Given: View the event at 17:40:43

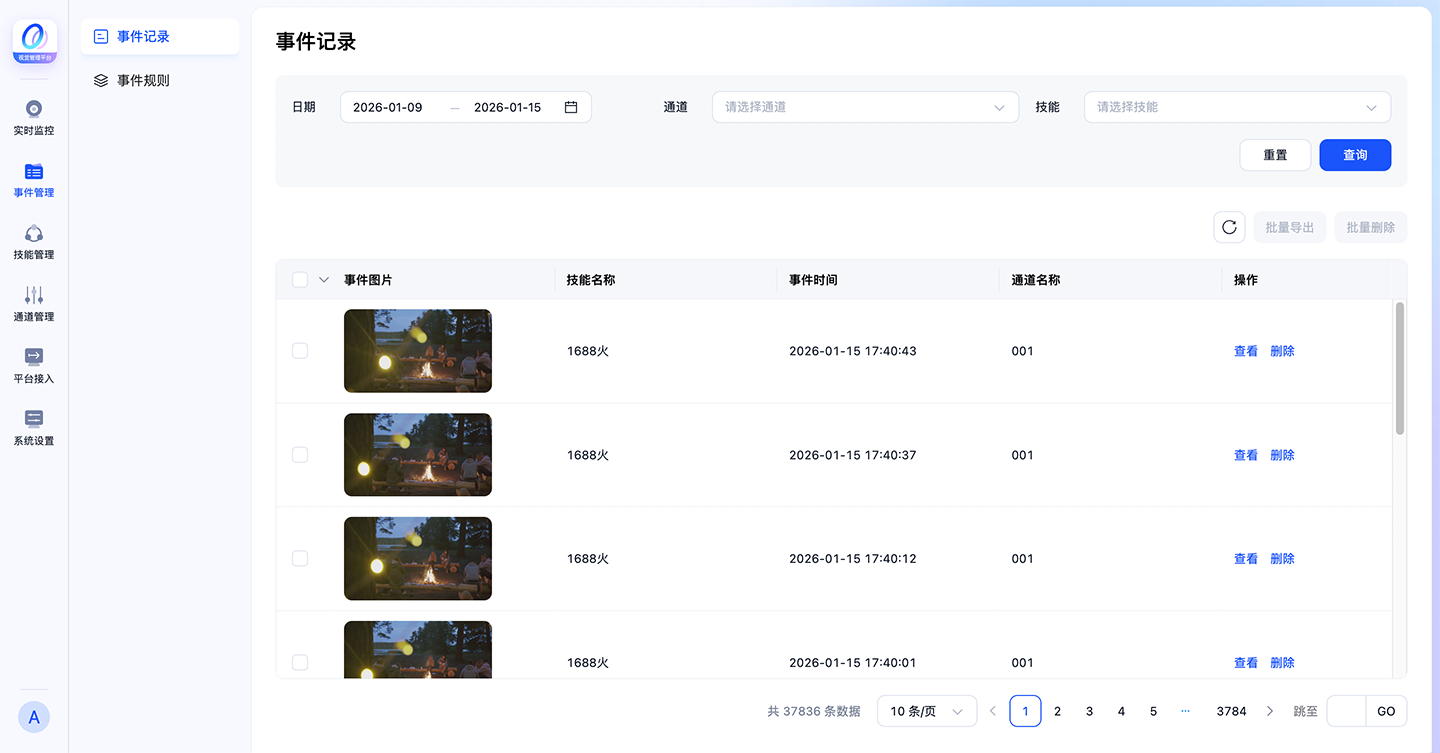Looking at the screenshot, I should [1246, 351].
